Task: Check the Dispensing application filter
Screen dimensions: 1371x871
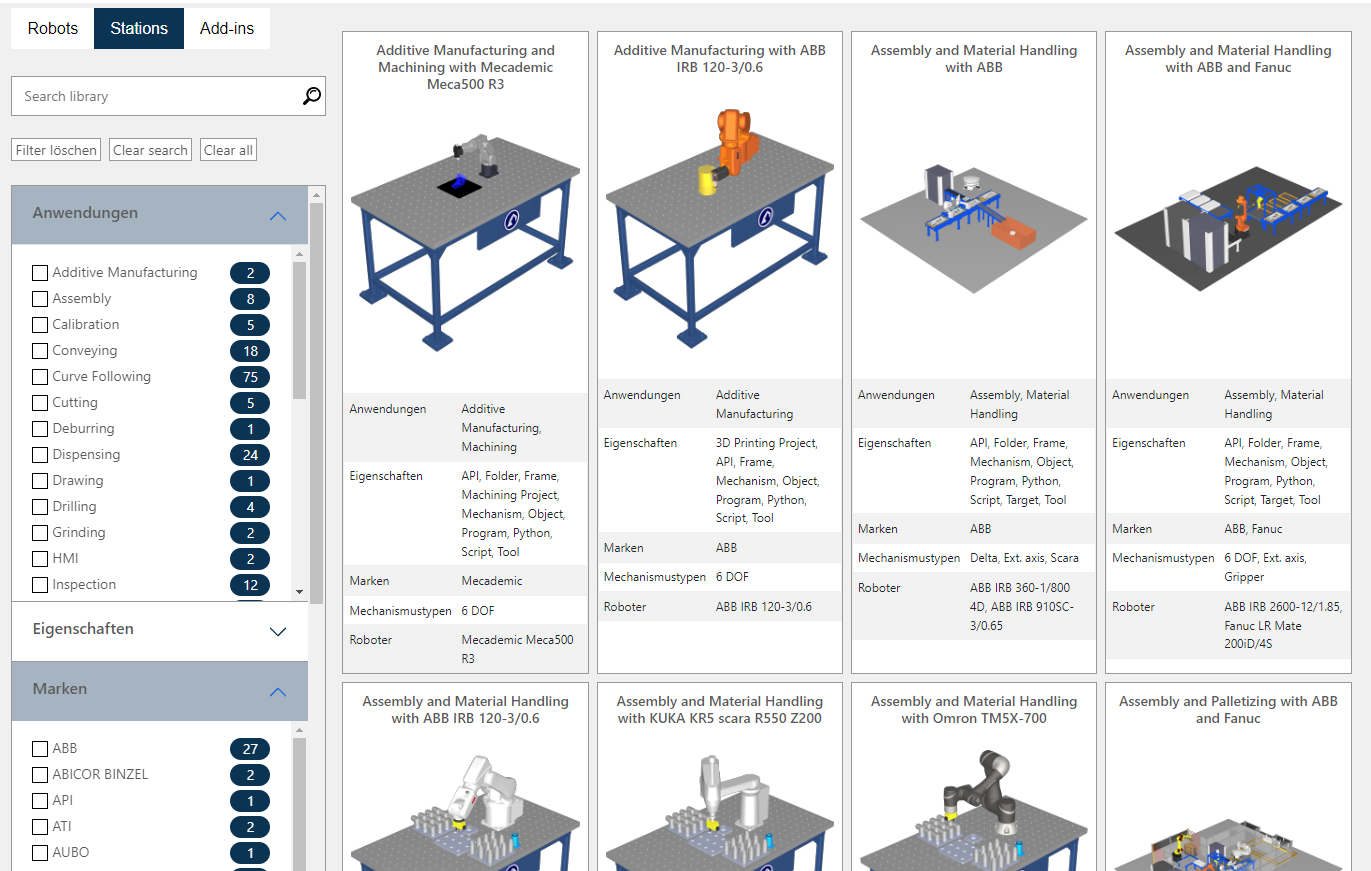Action: (40, 454)
